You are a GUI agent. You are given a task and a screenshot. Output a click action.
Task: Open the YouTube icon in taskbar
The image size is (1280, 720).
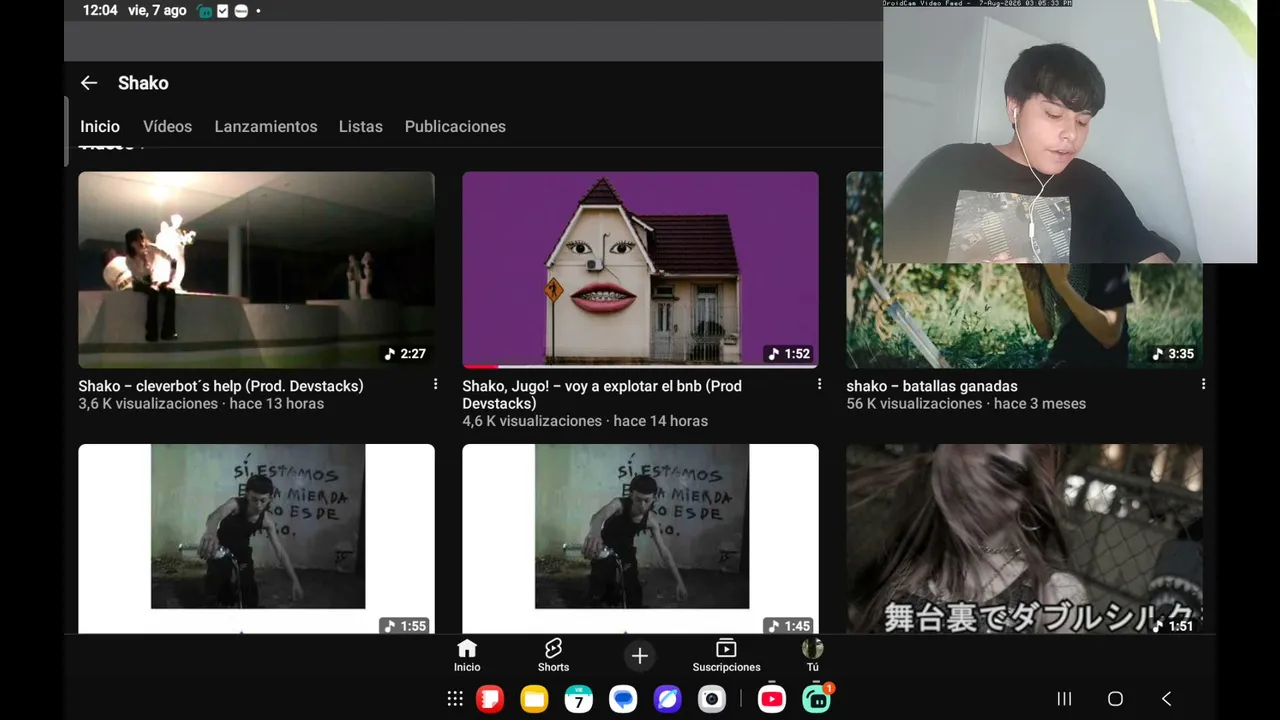772,699
